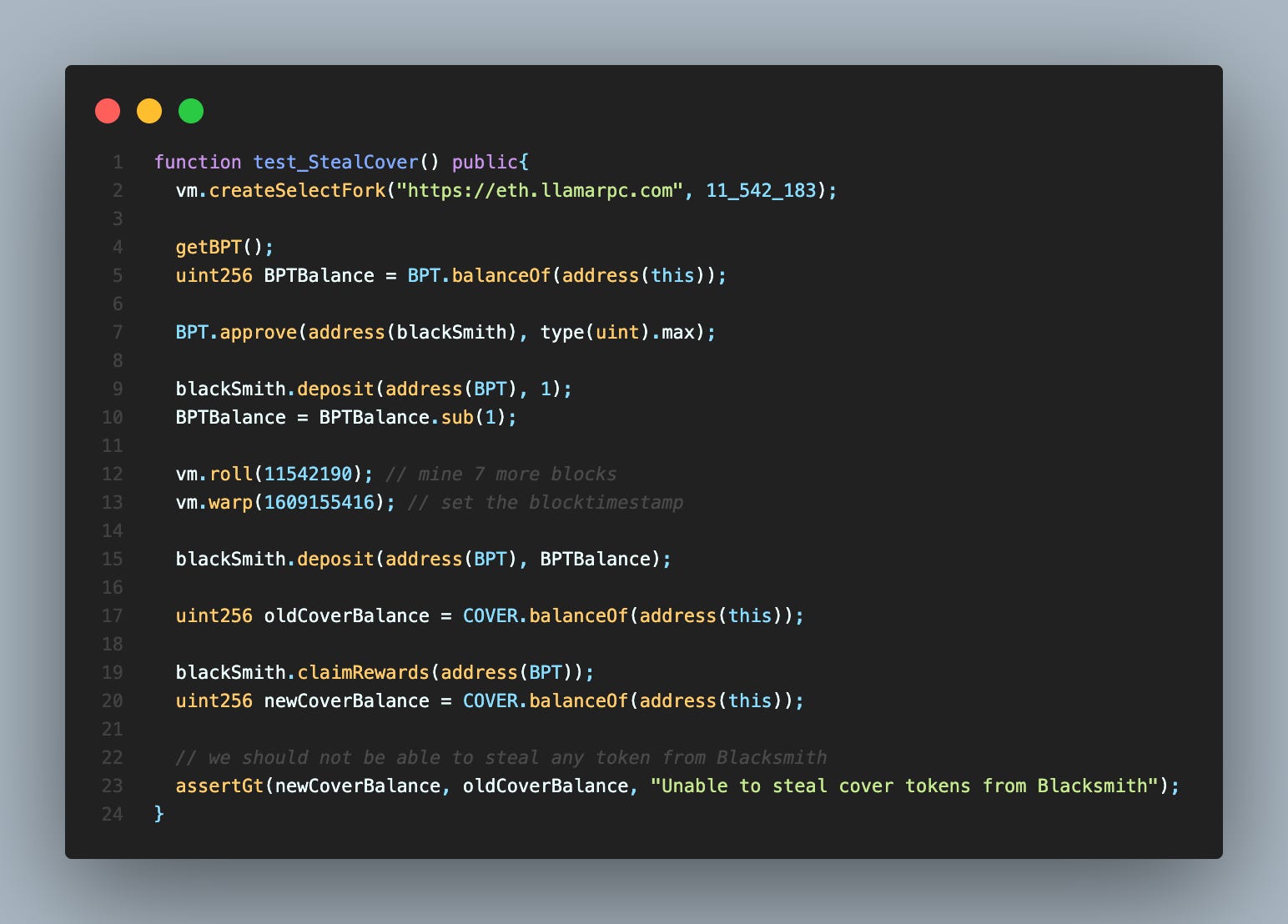1288x924 pixels.
Task: Click COVER.balanceOf on line 20
Action: click(546, 701)
